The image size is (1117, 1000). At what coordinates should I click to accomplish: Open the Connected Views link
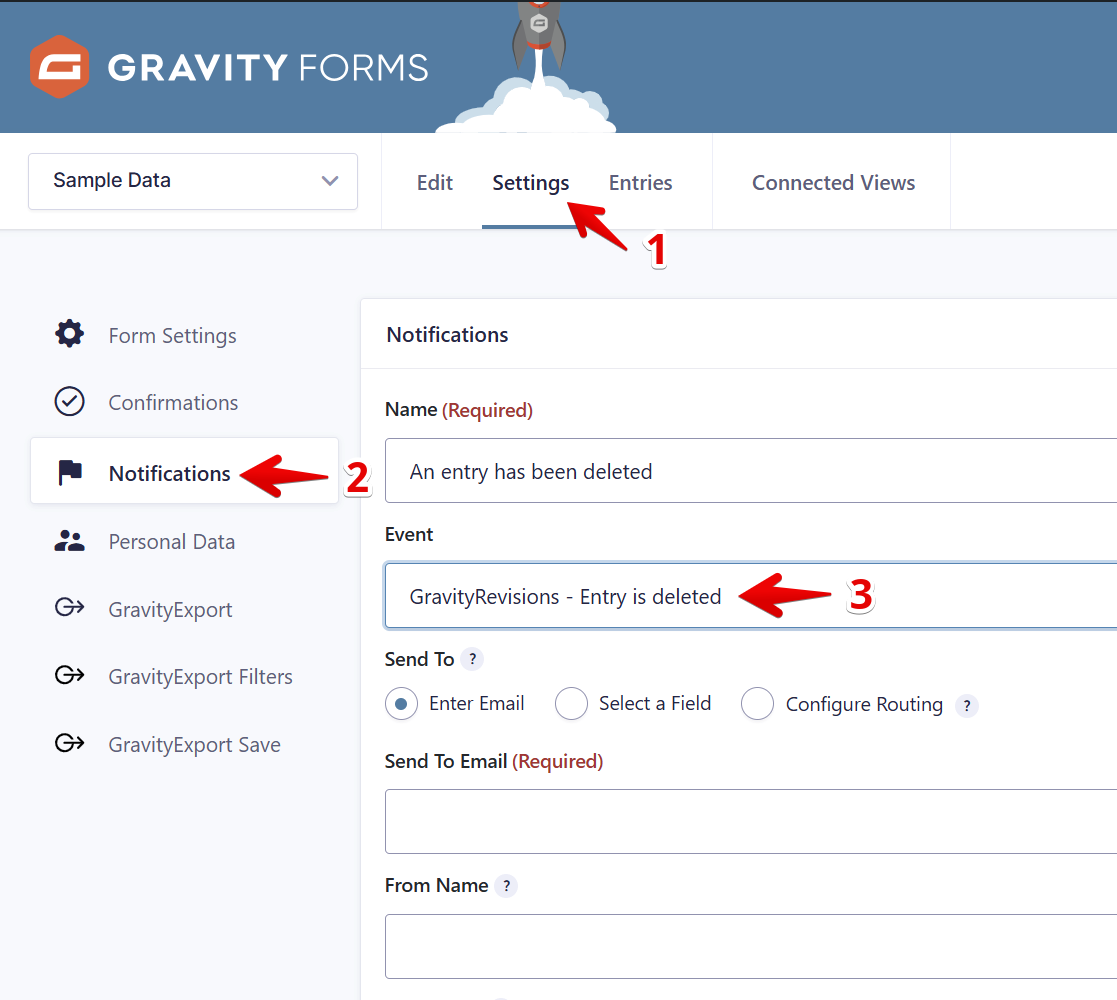(833, 183)
